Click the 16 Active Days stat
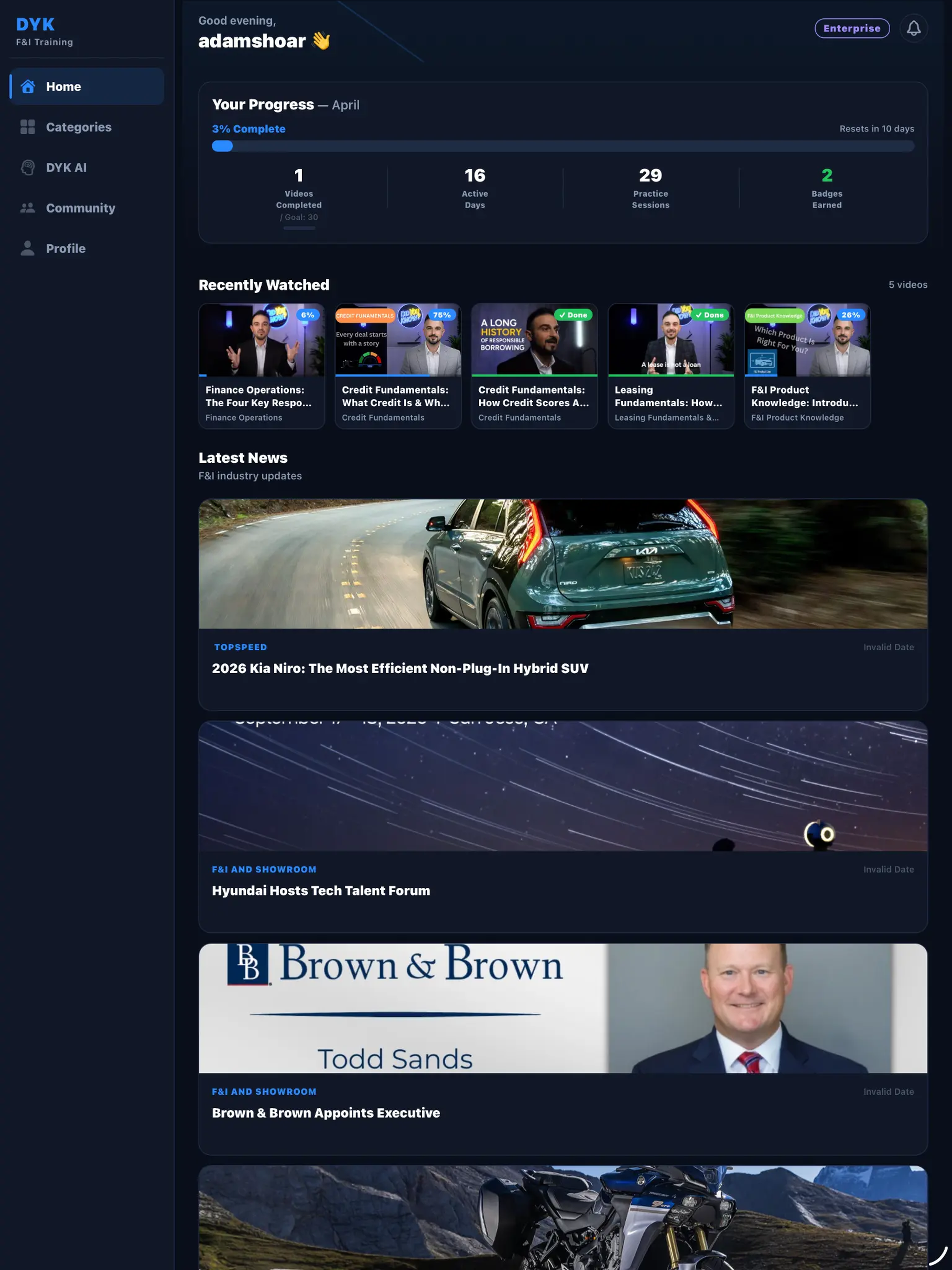The width and height of the screenshot is (952, 1270). [x=475, y=188]
